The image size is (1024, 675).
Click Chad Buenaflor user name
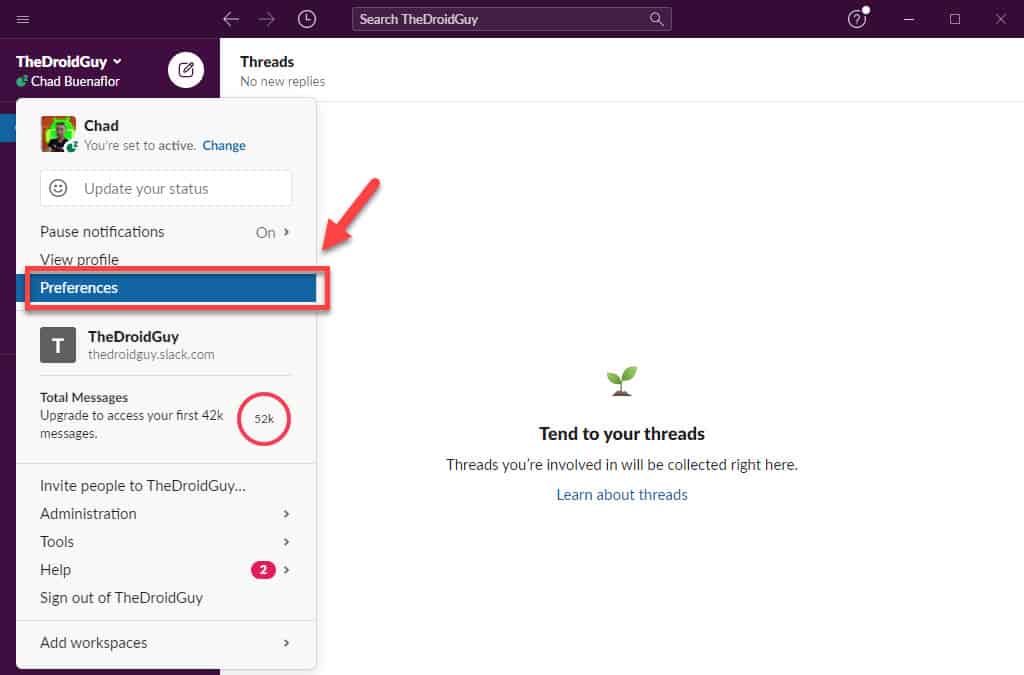click(x=76, y=82)
